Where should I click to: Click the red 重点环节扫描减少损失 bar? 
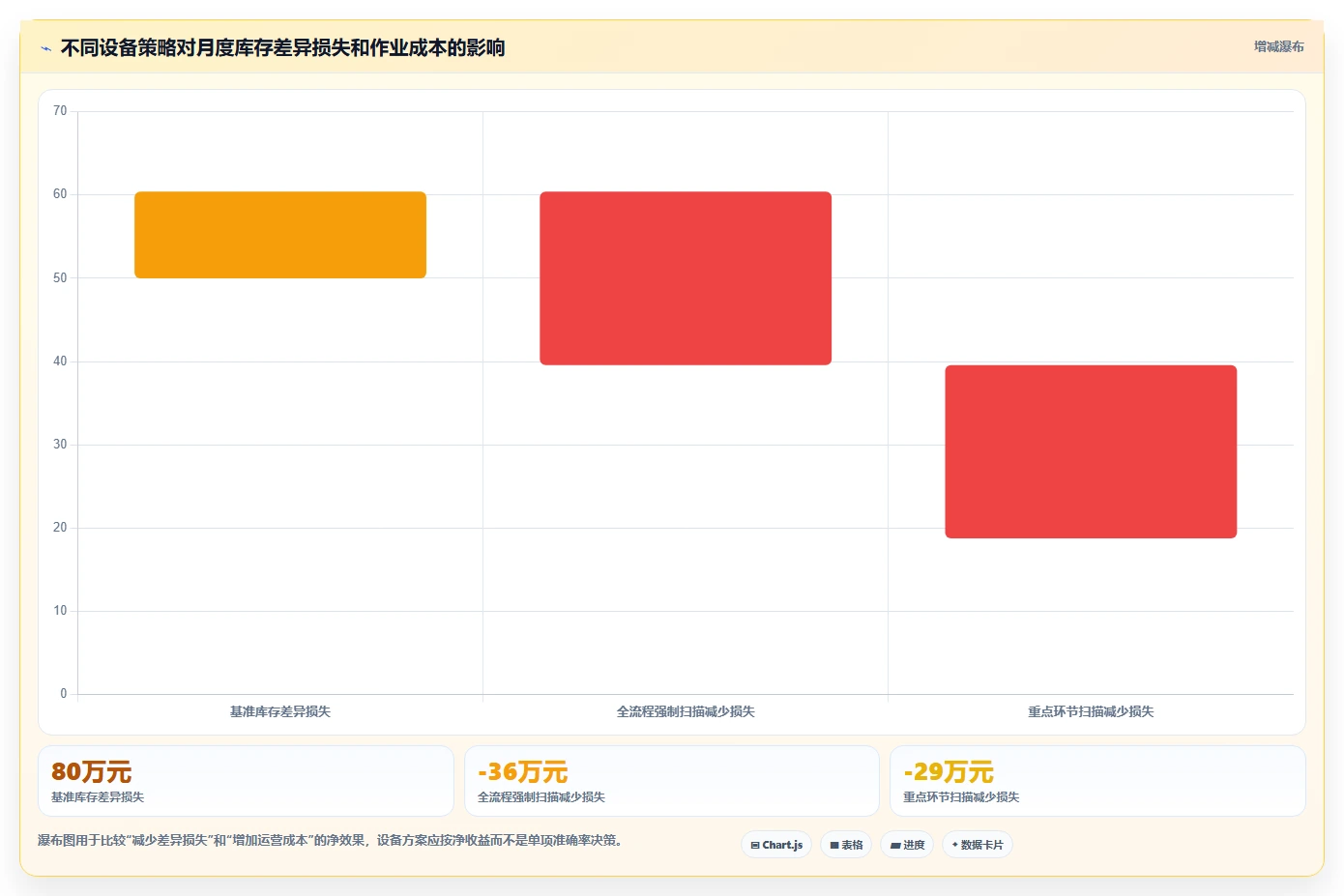tap(1091, 451)
